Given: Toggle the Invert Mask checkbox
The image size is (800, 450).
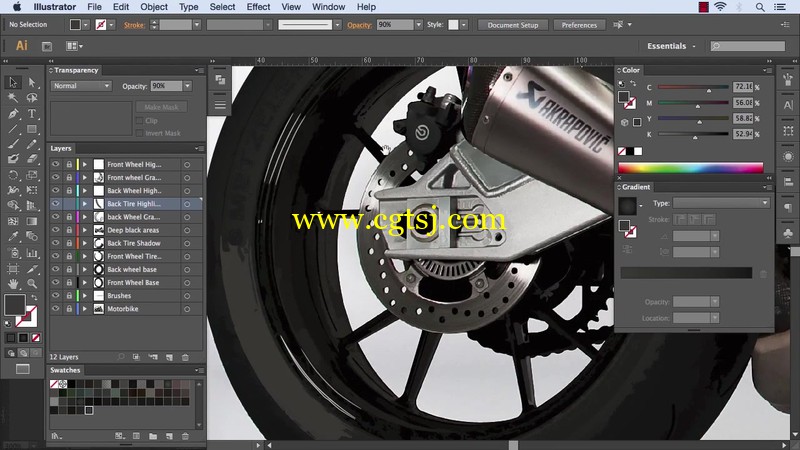Looking at the screenshot, I should pyautogui.click(x=139, y=133).
